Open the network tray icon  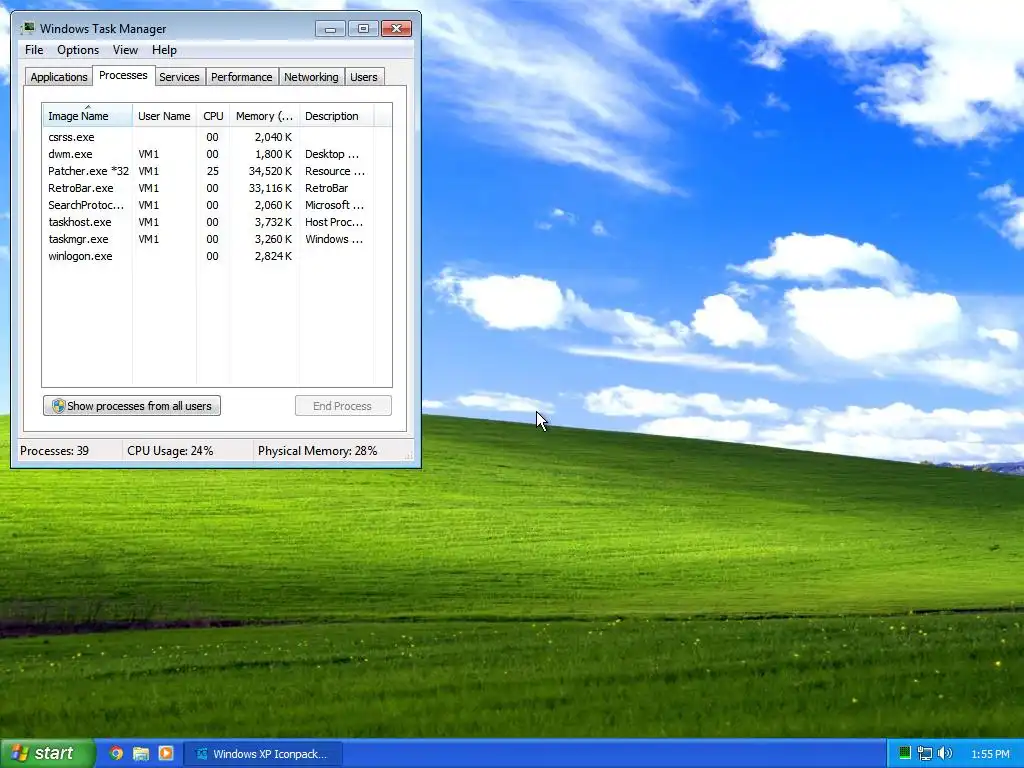(924, 753)
